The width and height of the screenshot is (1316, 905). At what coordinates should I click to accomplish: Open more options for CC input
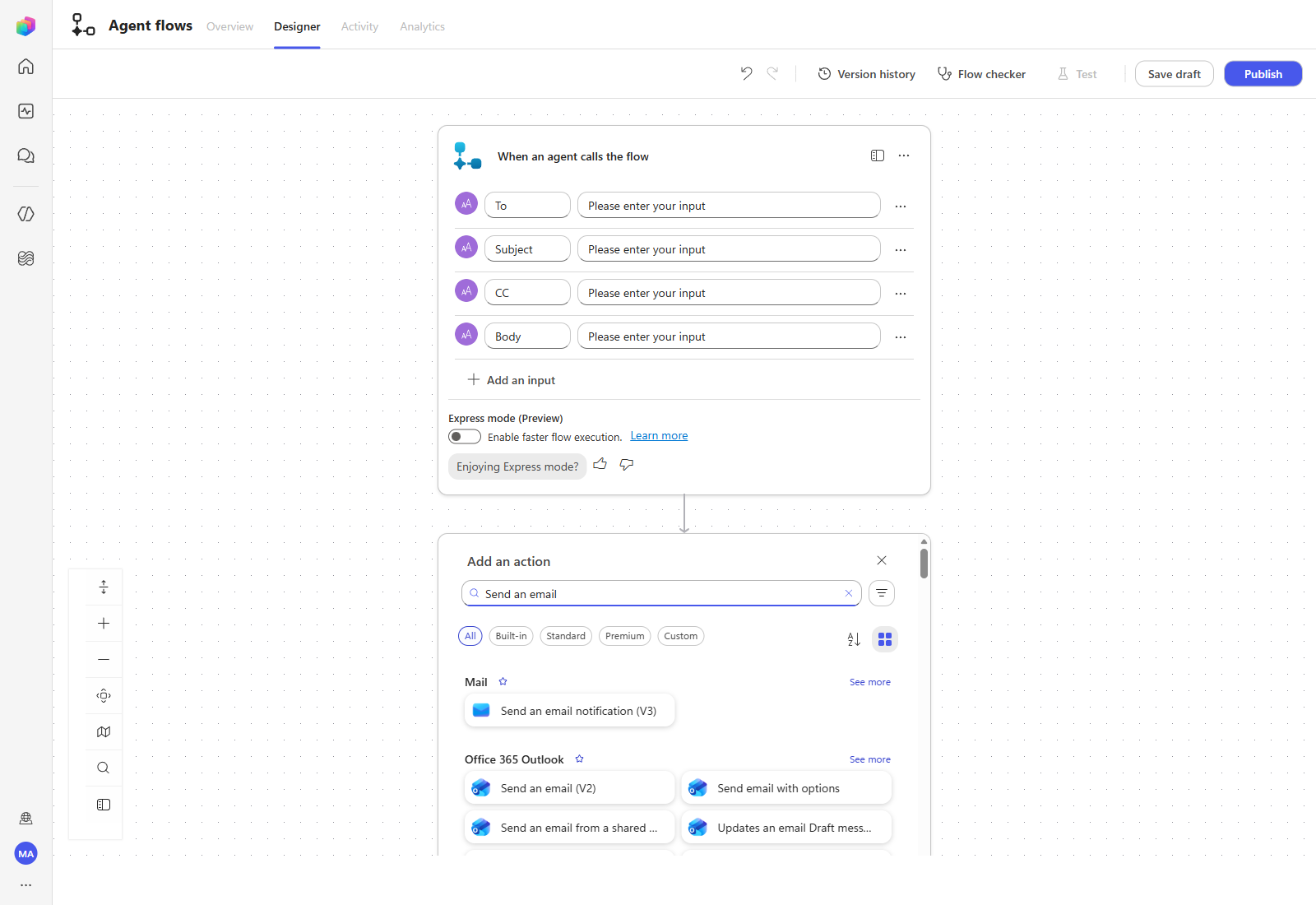click(x=901, y=293)
